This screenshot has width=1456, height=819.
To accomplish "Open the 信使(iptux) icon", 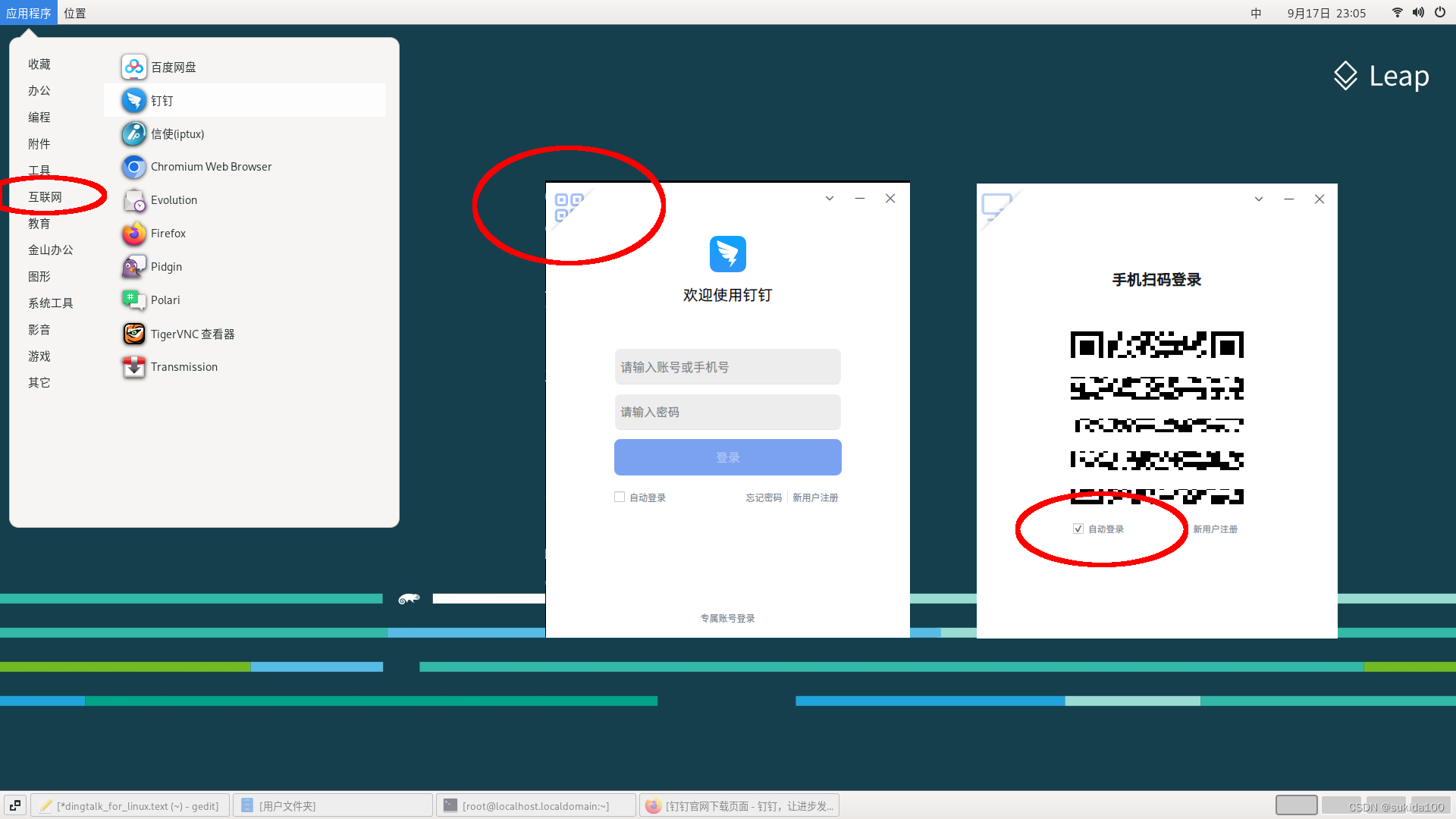I will point(133,133).
